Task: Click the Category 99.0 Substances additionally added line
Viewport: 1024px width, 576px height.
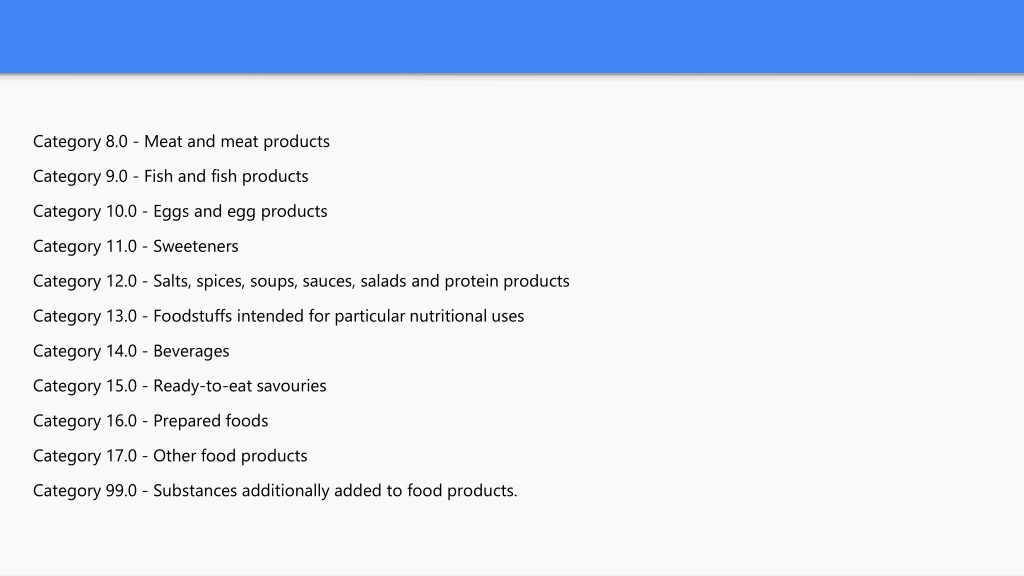Action: tap(275, 491)
